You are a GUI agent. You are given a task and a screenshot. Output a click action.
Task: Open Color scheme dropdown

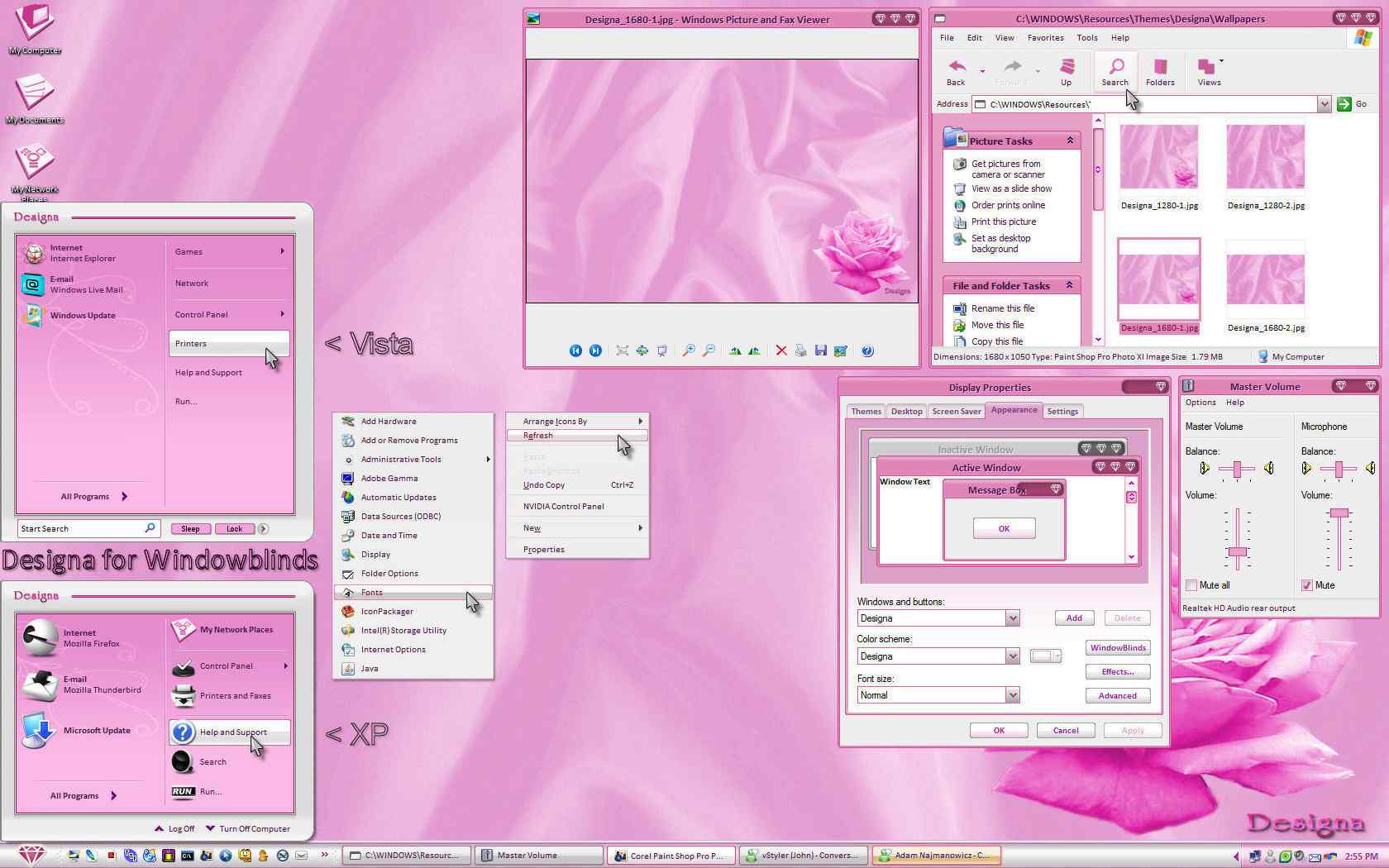[1012, 656]
